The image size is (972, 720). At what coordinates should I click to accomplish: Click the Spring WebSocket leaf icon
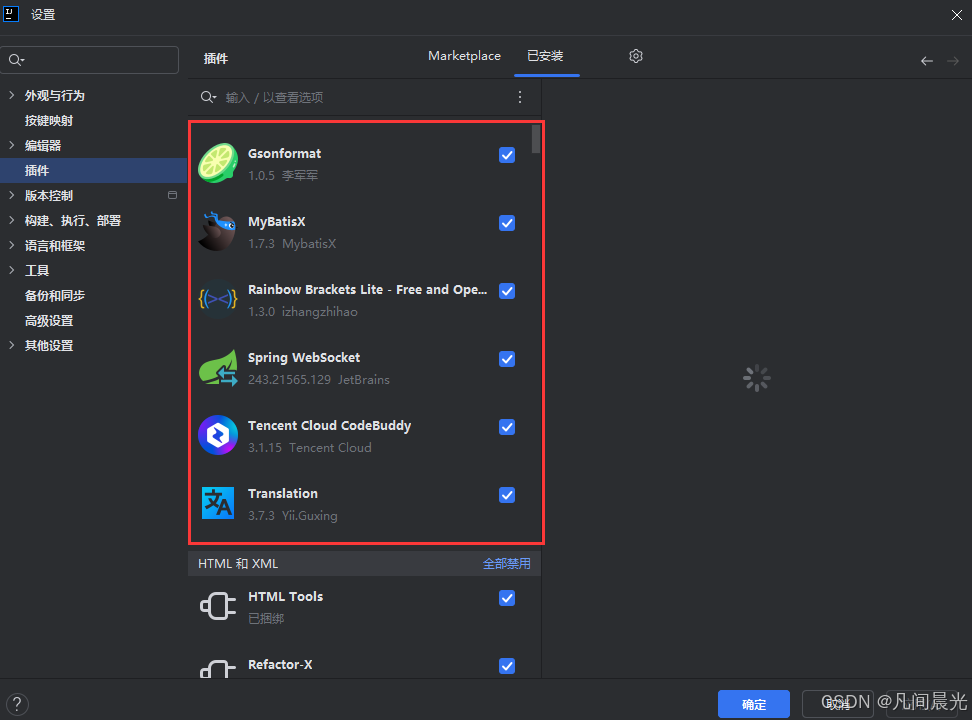(x=218, y=368)
